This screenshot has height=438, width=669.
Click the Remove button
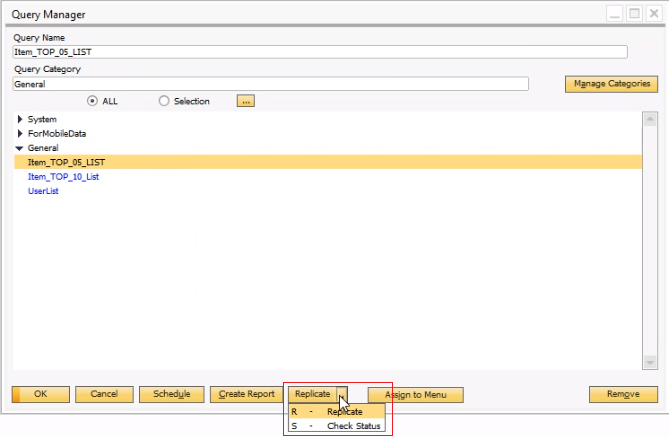623,394
